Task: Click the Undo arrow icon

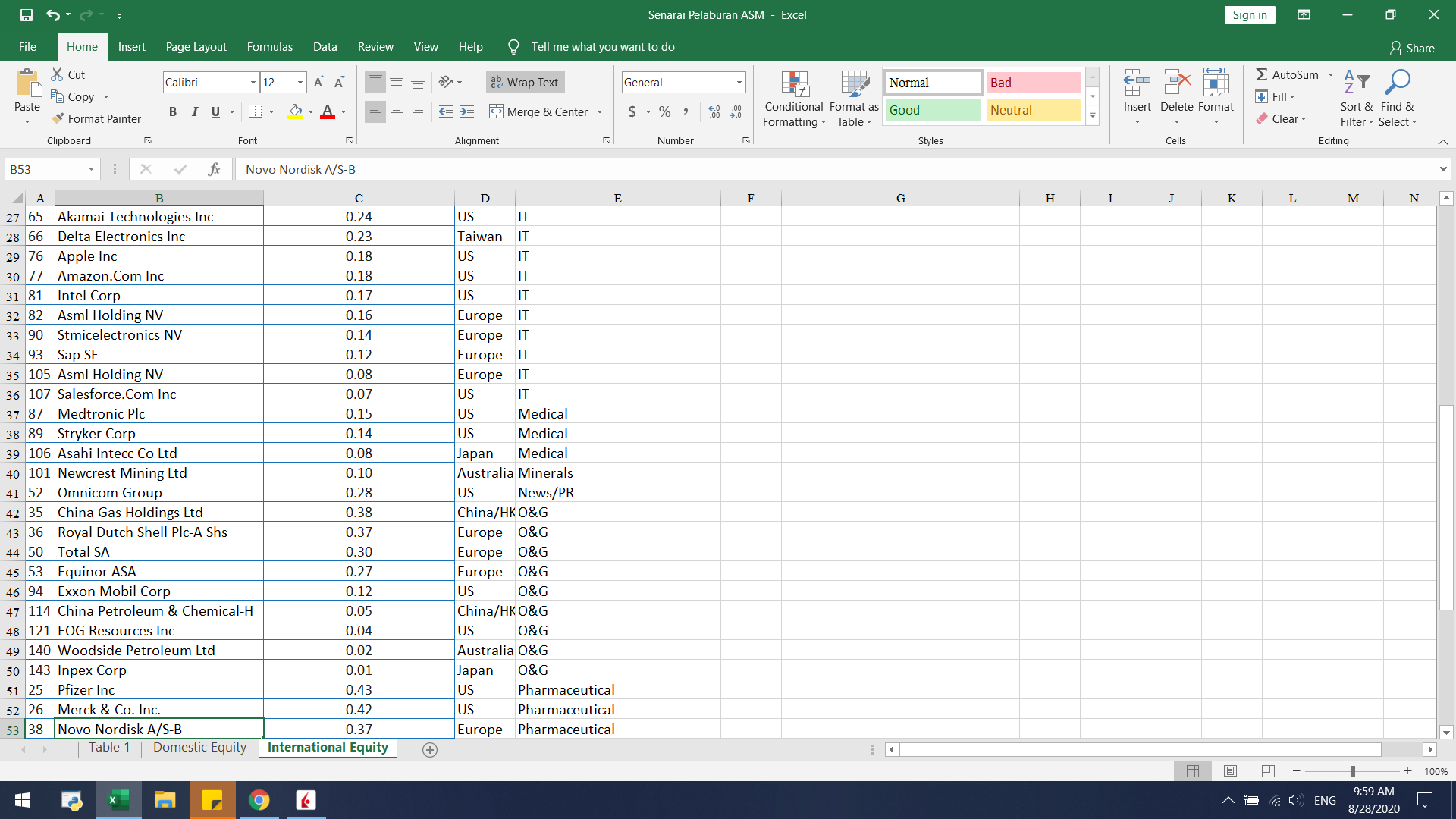Action: pyautogui.click(x=52, y=14)
